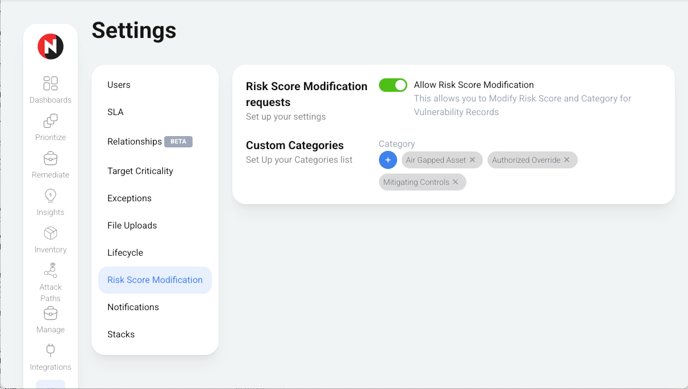Image resolution: width=688 pixels, height=389 pixels.
Task: Open the Manage sidebar icon
Action: click(x=50, y=313)
